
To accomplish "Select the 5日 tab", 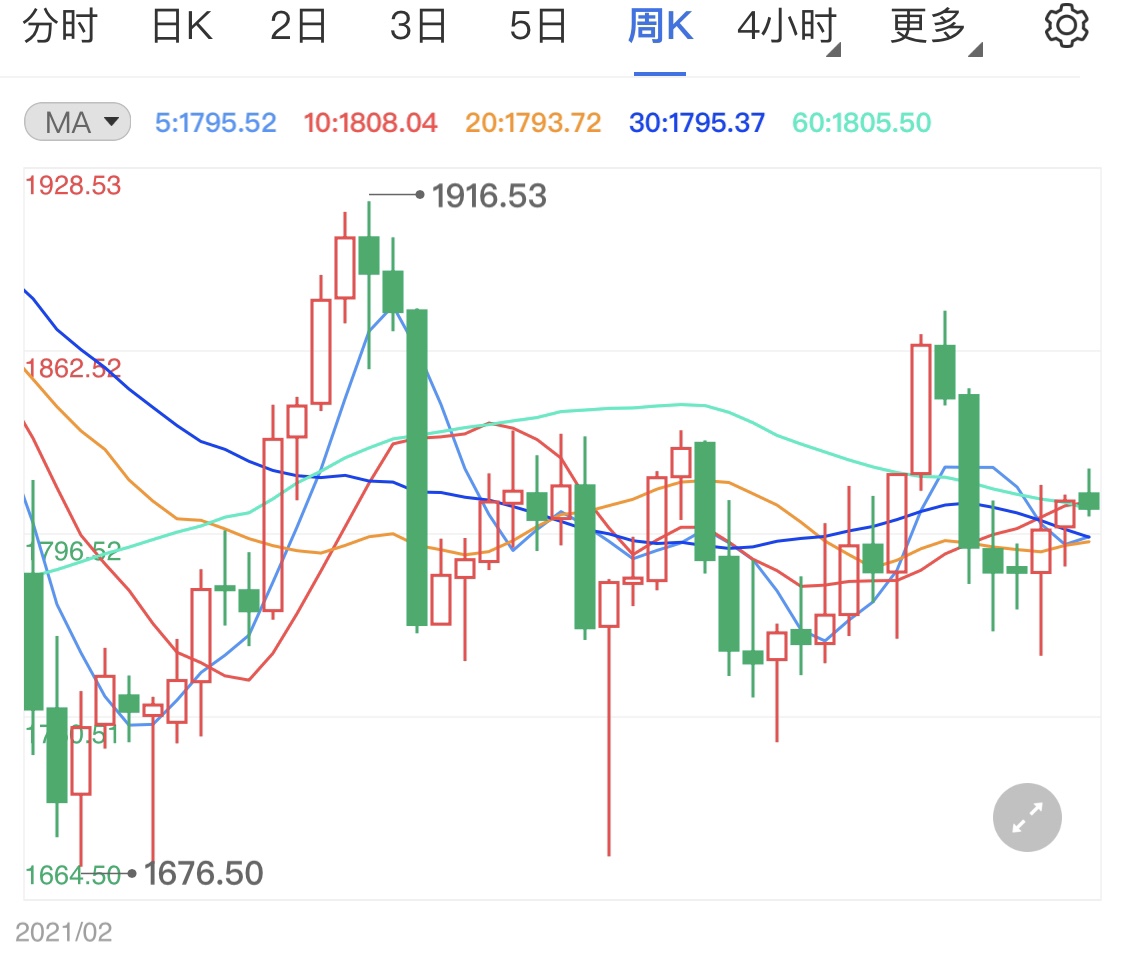I will pyautogui.click(x=538, y=27).
